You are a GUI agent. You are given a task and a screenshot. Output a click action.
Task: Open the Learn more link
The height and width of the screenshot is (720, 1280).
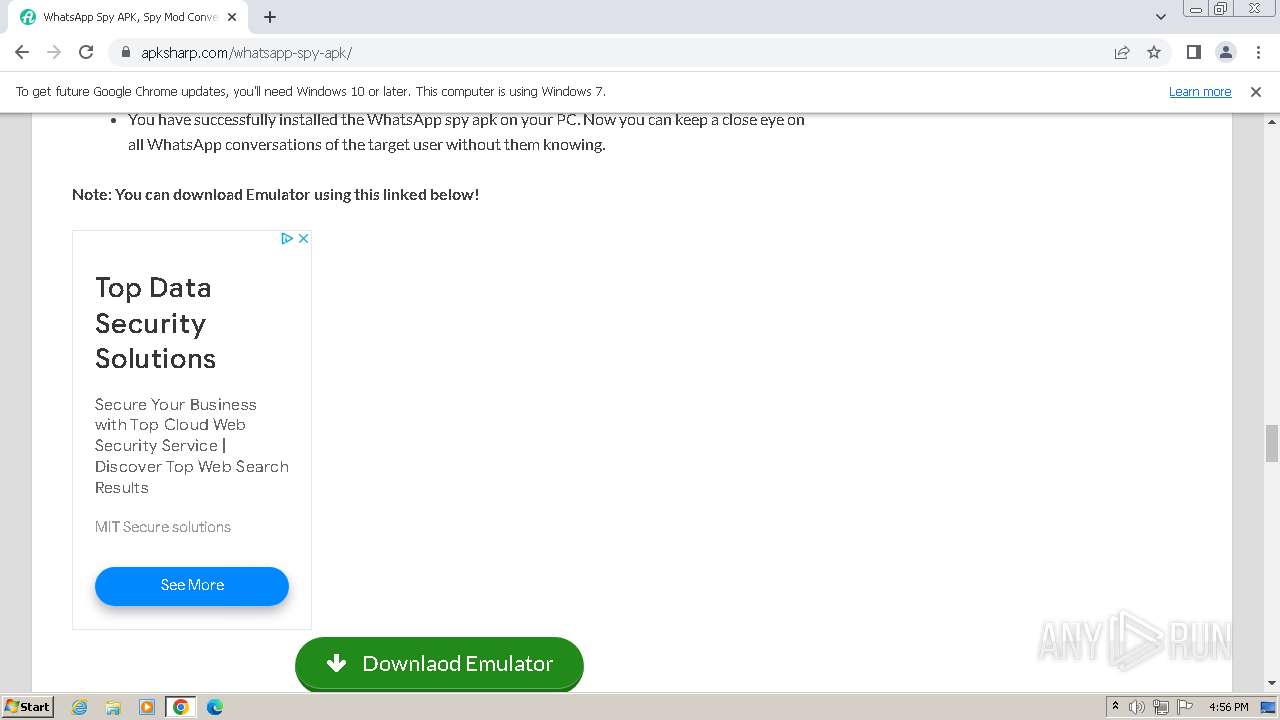click(x=1200, y=91)
